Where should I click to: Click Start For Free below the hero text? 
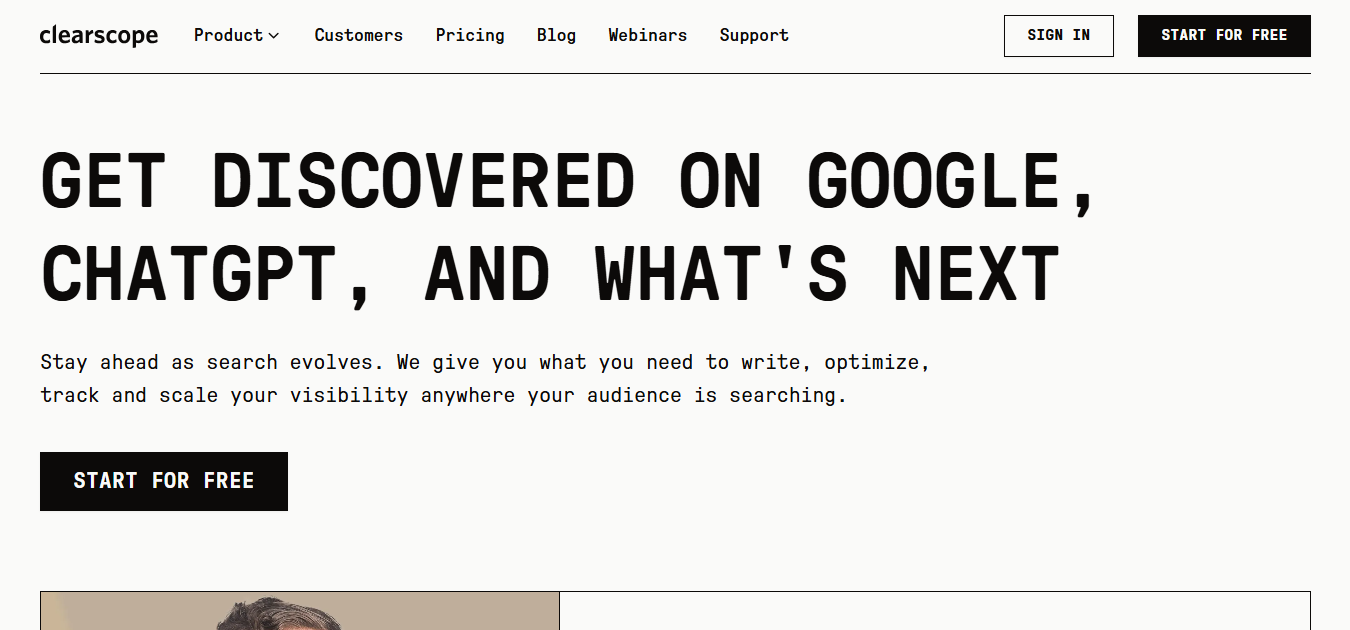point(164,481)
